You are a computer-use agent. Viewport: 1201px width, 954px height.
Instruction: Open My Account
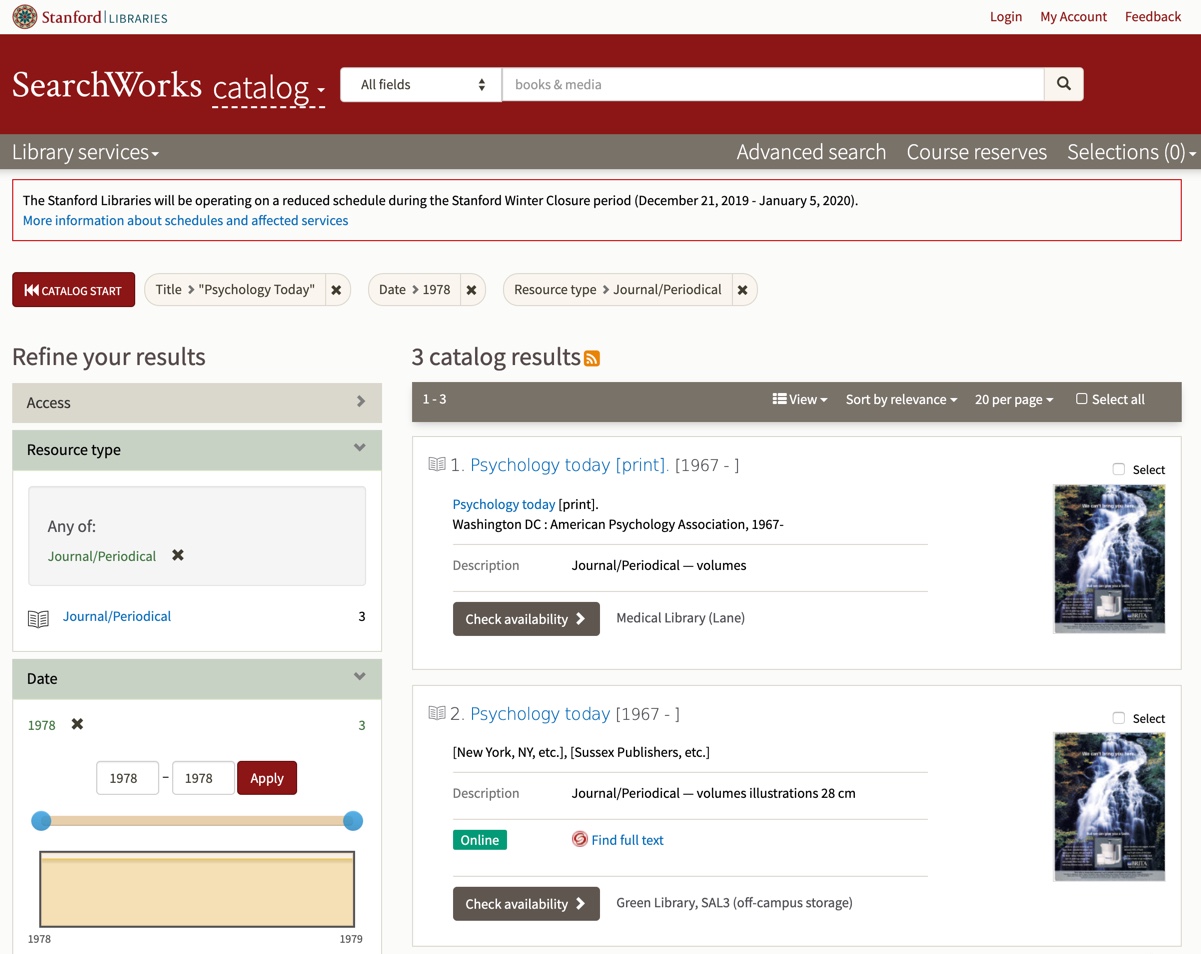coord(1073,16)
